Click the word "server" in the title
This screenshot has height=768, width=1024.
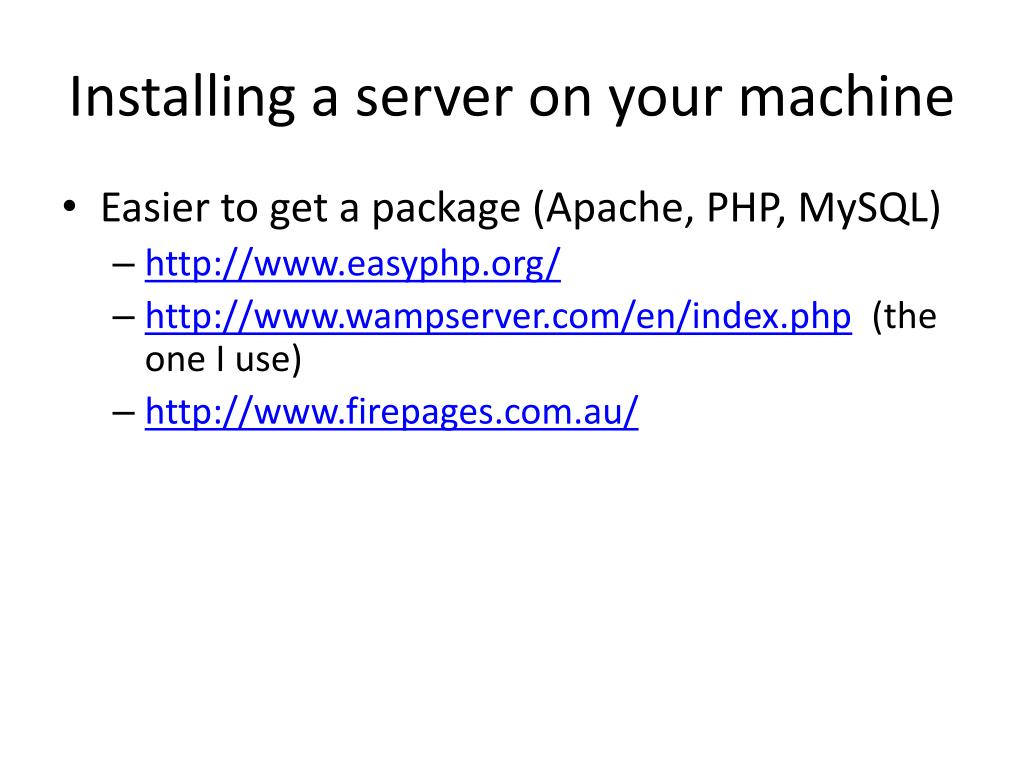434,99
